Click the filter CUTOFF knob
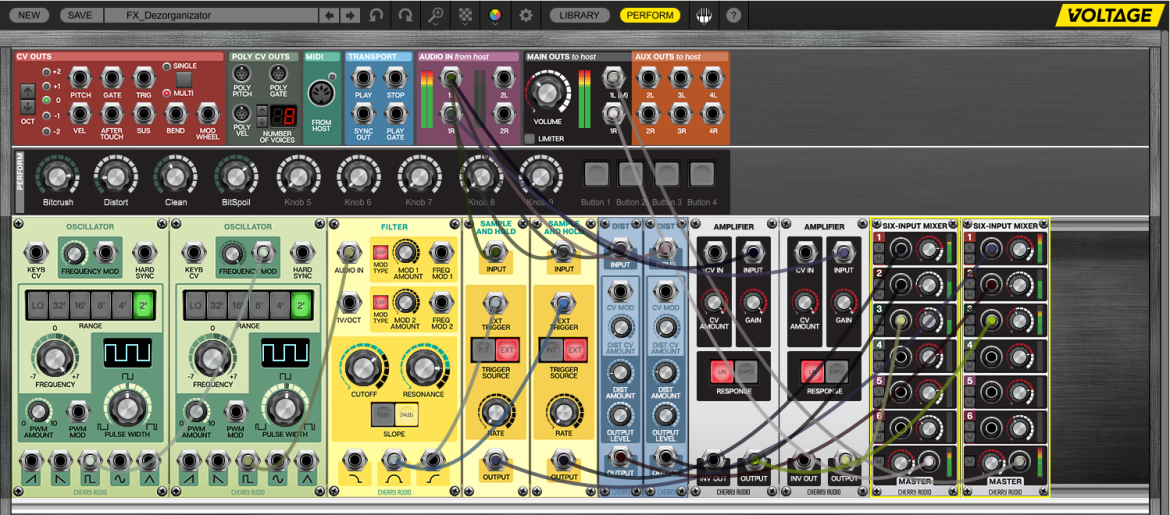Screen dimensions: 1170x515 363,366
